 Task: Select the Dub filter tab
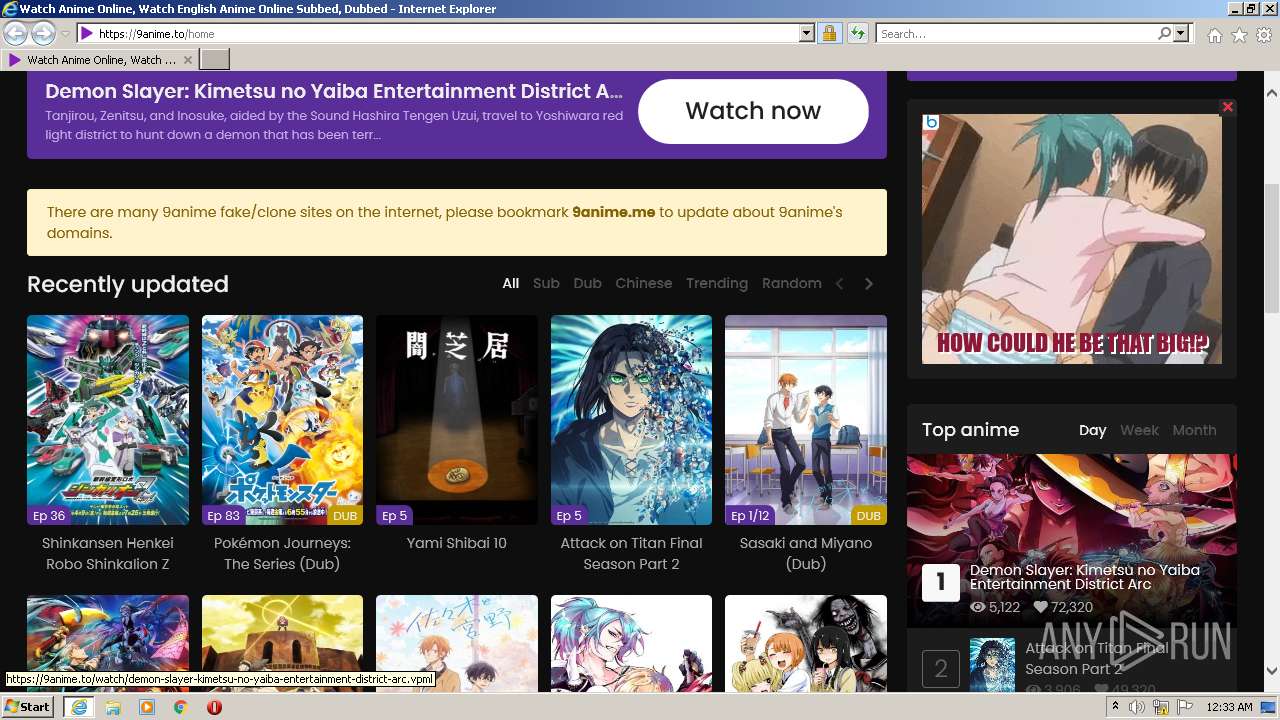coord(587,283)
